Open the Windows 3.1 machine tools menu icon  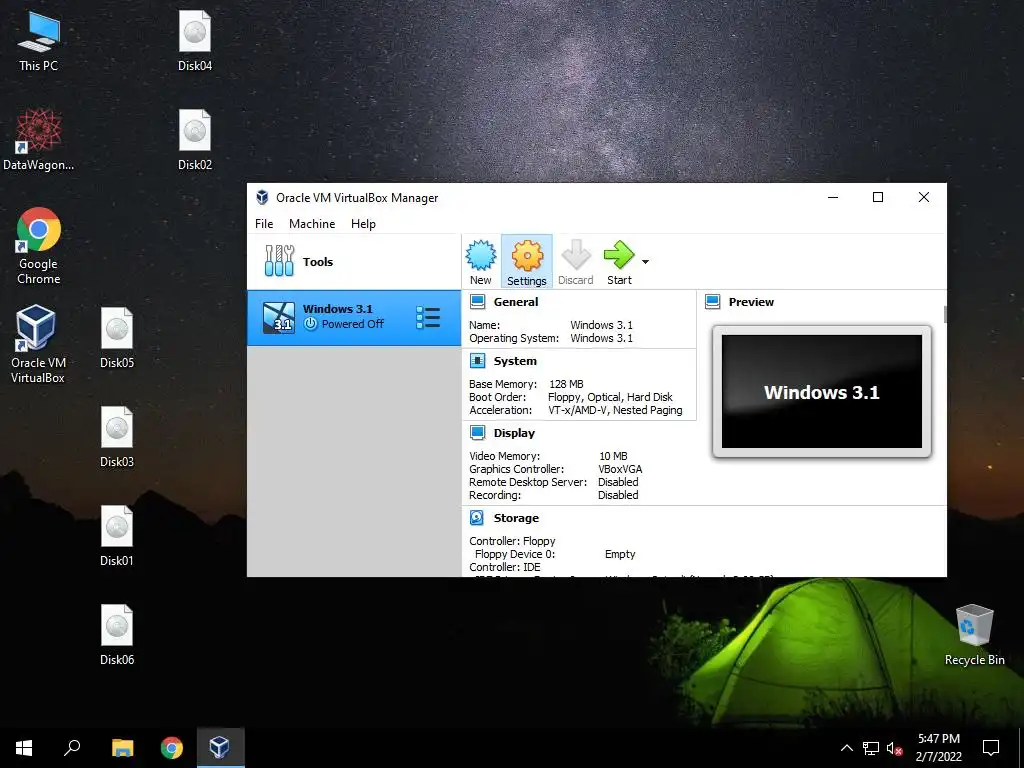(x=428, y=318)
